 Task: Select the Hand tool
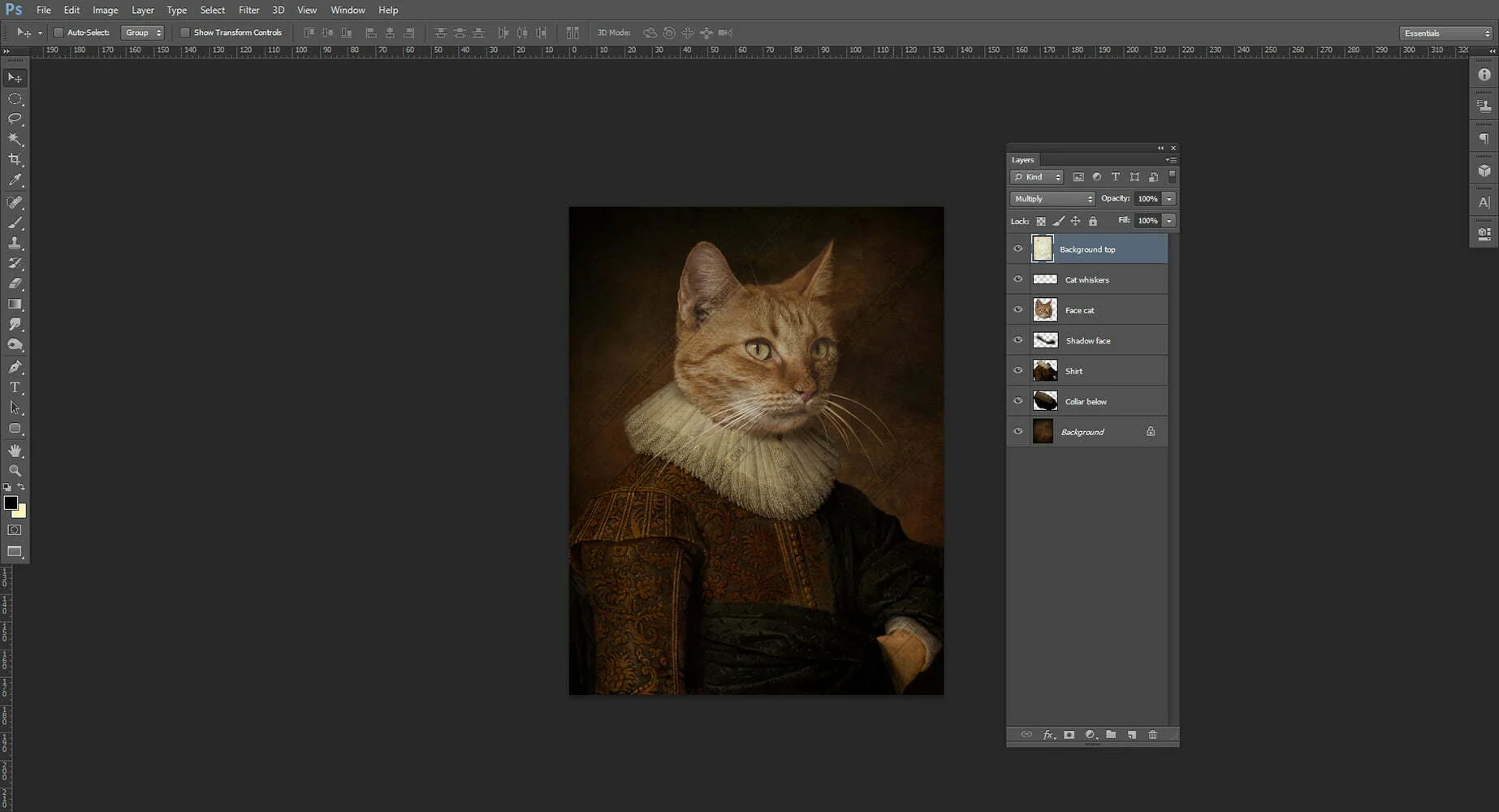pyautogui.click(x=15, y=451)
